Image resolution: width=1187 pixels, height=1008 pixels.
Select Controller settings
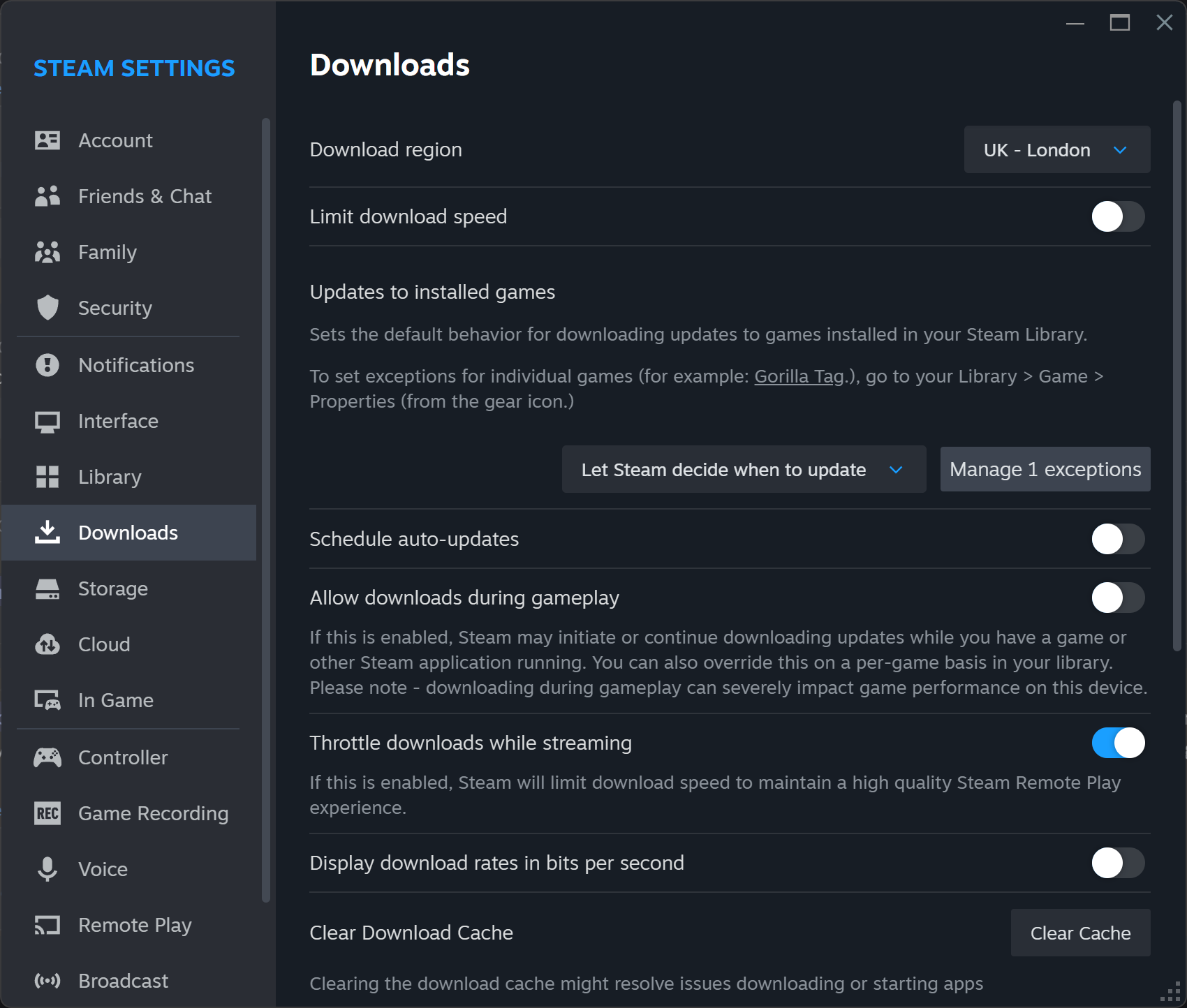point(129,757)
